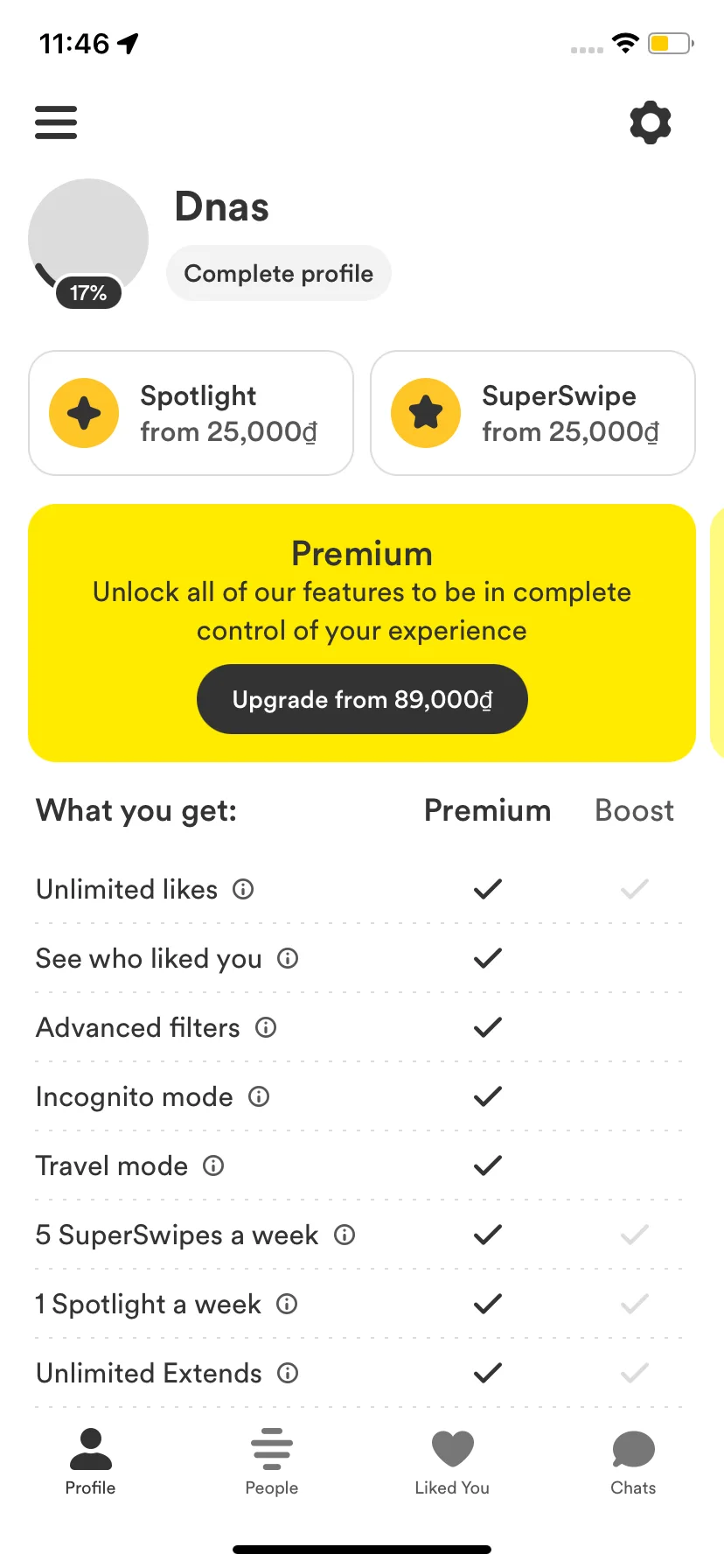Image resolution: width=724 pixels, height=1568 pixels.
Task: Open the hamburger menu icon
Action: pyautogui.click(x=56, y=122)
